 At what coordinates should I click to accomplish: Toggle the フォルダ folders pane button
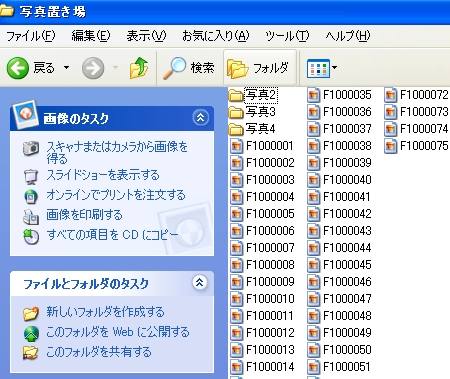click(260, 68)
